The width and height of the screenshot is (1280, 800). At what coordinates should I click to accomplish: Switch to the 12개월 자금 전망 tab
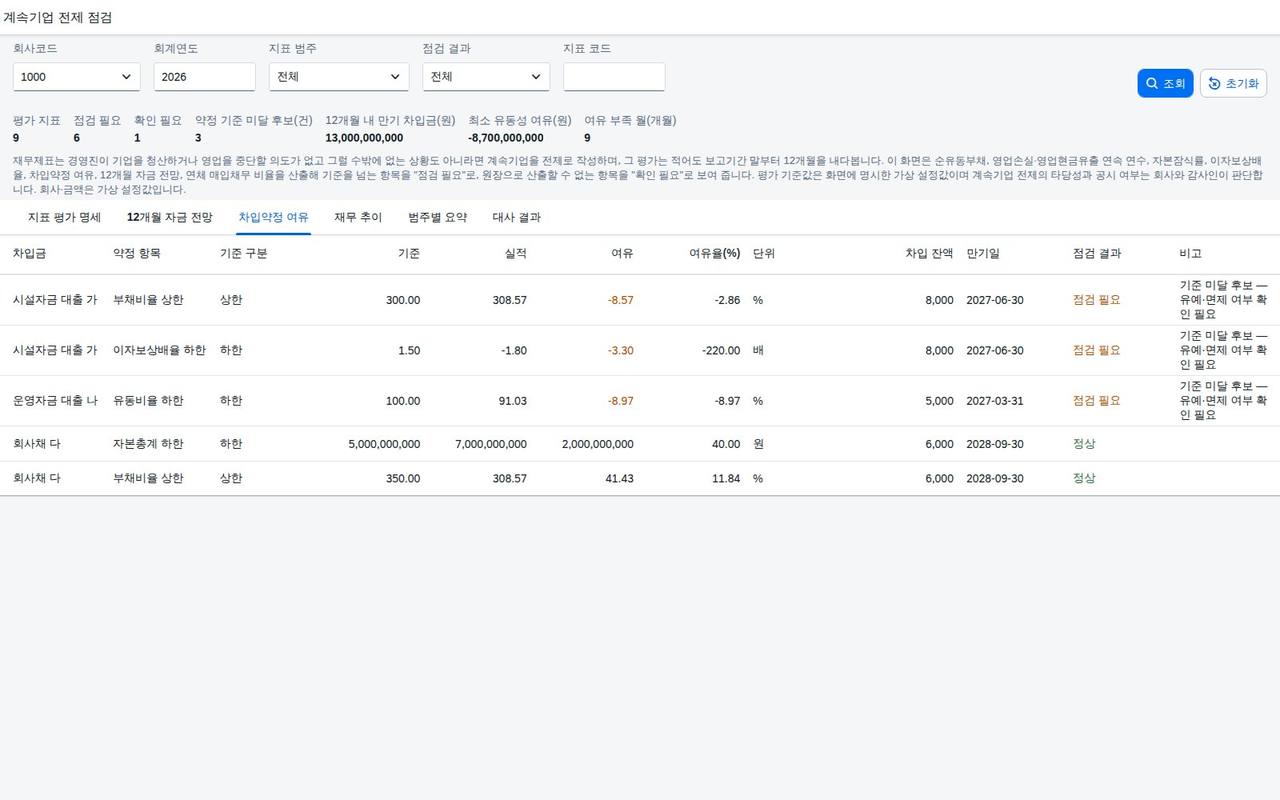tap(170, 217)
